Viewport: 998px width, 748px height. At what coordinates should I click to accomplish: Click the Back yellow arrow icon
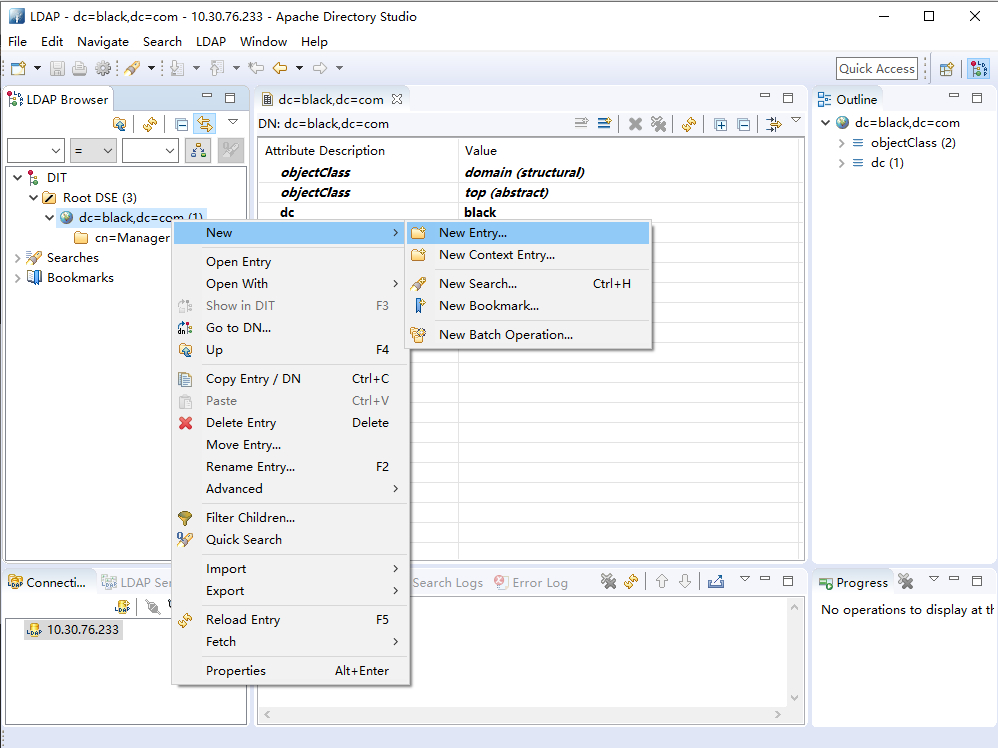point(280,68)
